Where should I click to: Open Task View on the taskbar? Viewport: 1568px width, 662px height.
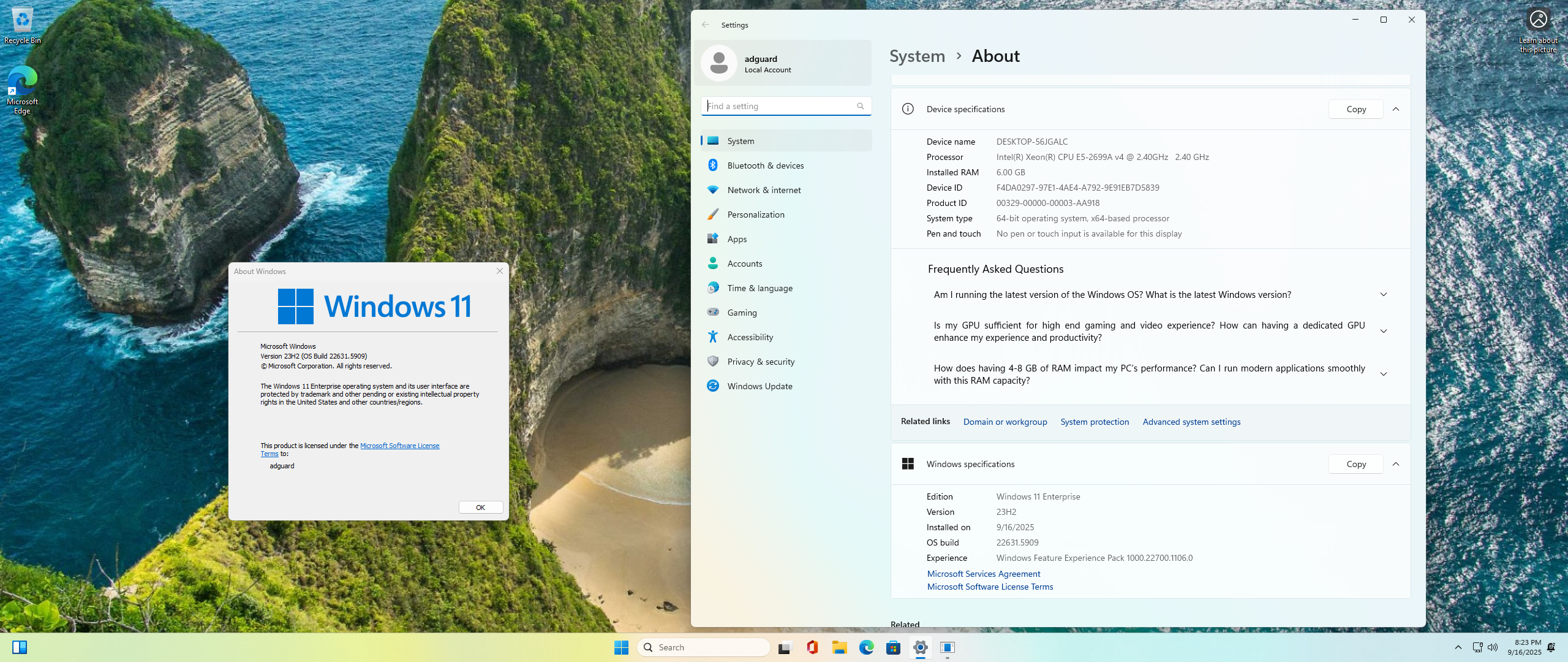[x=785, y=647]
